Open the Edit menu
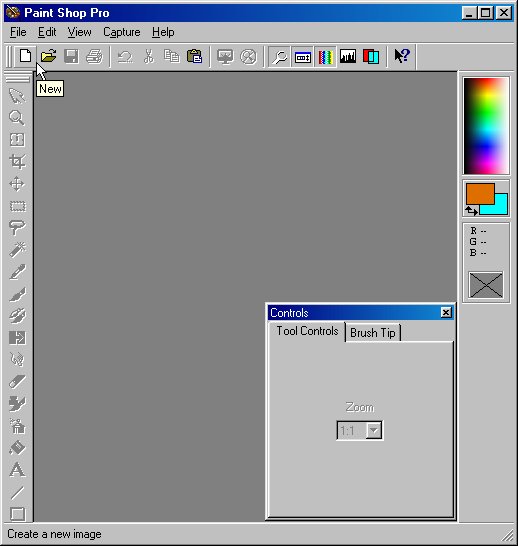 [47, 32]
